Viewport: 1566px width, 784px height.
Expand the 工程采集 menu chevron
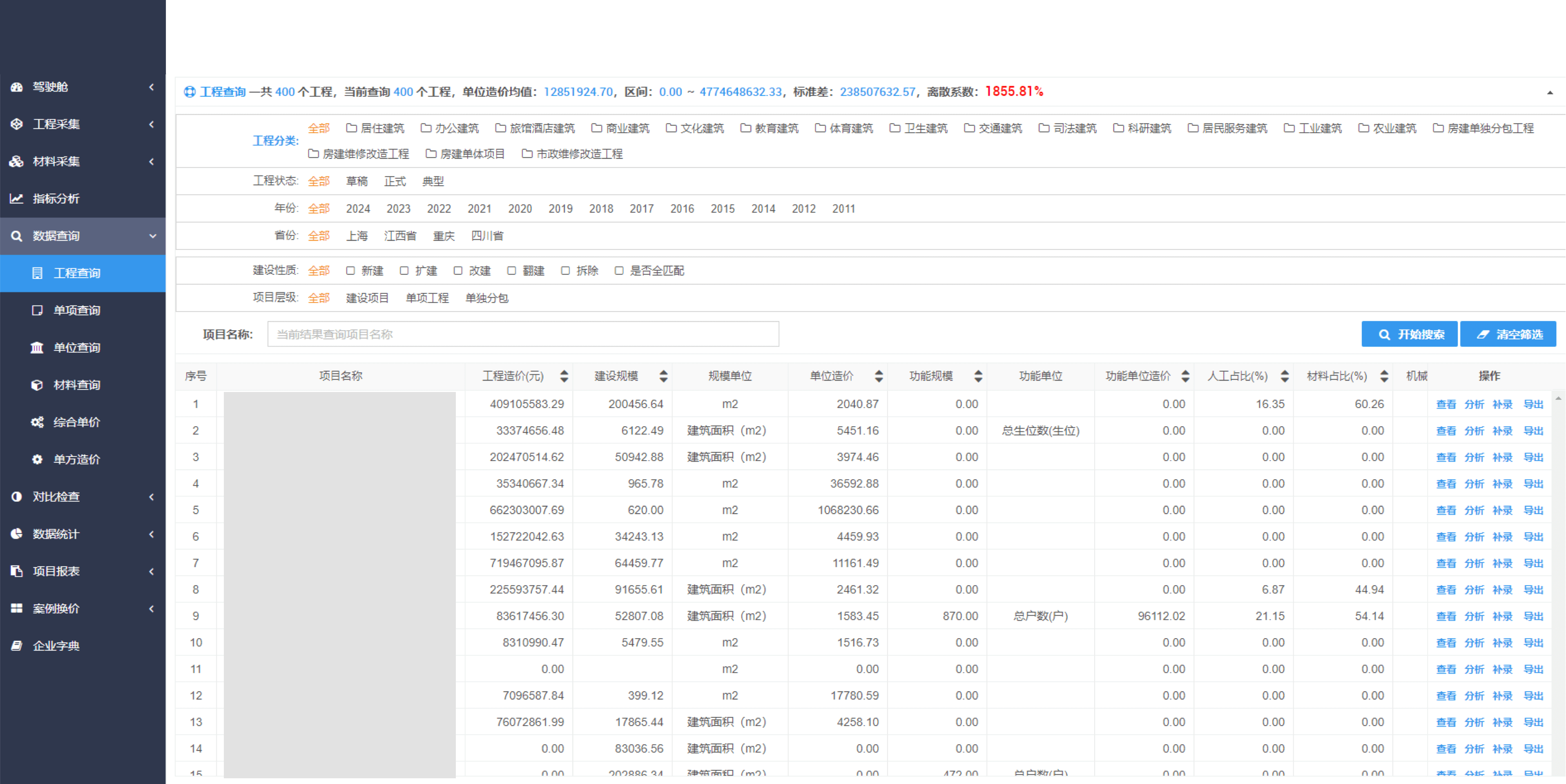pos(152,124)
